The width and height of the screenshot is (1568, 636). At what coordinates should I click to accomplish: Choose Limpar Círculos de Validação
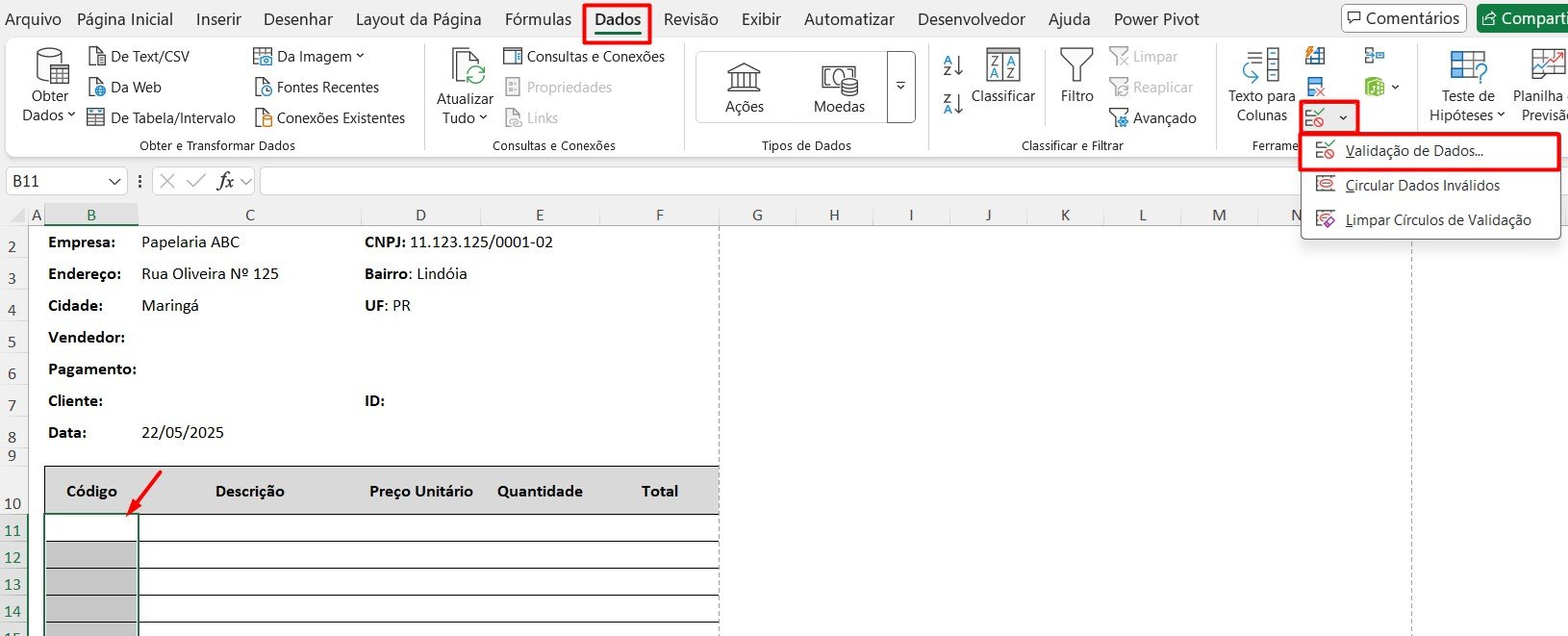[1430, 220]
